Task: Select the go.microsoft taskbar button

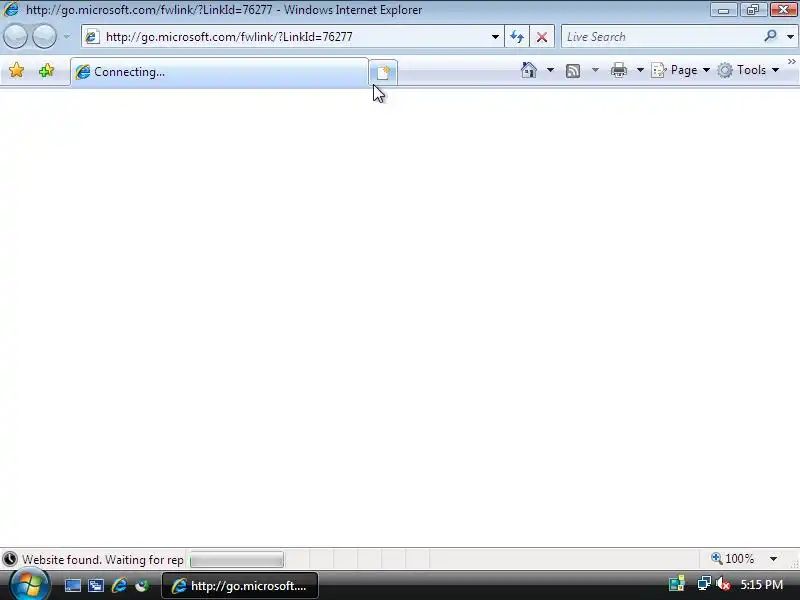Action: click(240, 586)
